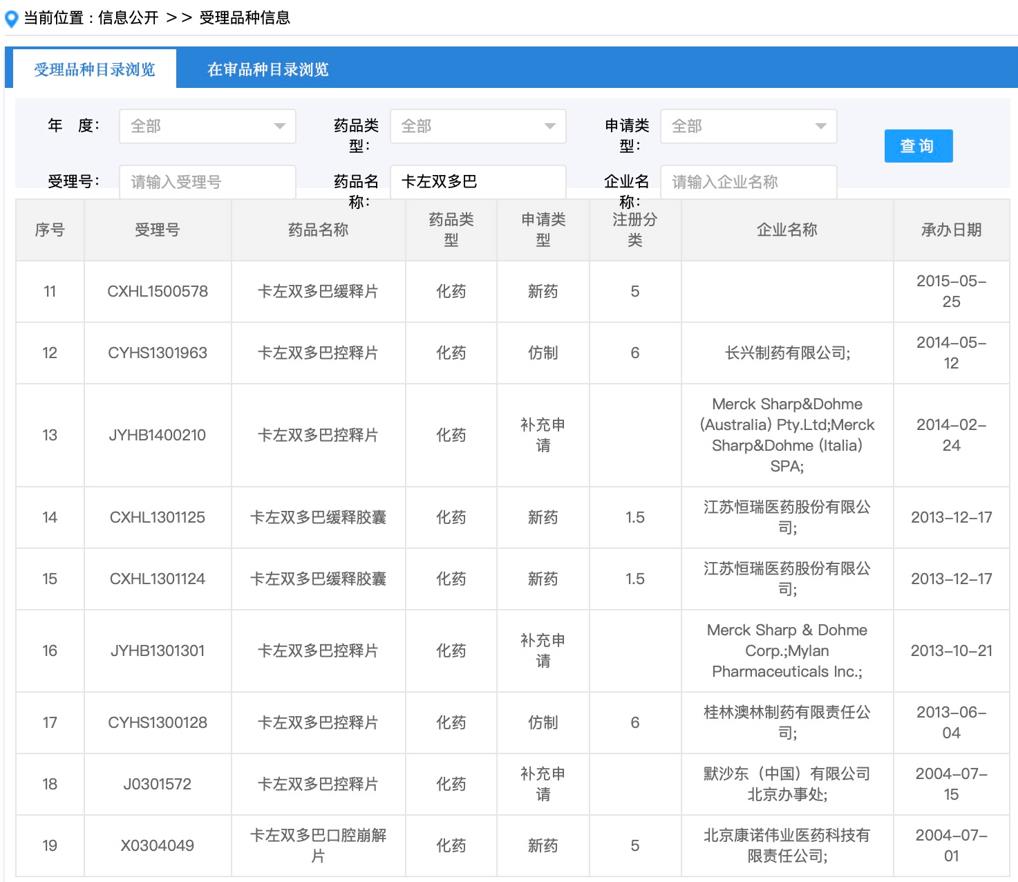This screenshot has height=882, width=1018.
Task: Click drug name 卡左双多巴口腔崩解片
Action: [x=318, y=846]
